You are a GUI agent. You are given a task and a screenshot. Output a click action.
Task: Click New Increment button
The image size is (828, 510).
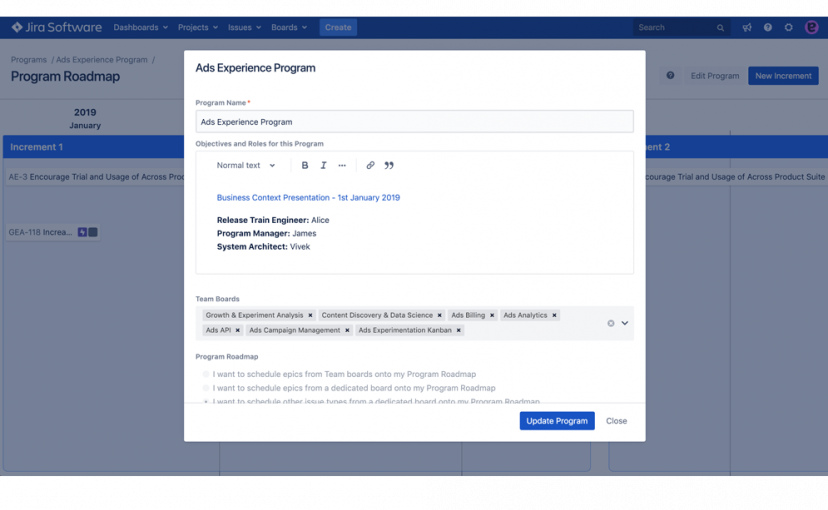pyautogui.click(x=783, y=75)
